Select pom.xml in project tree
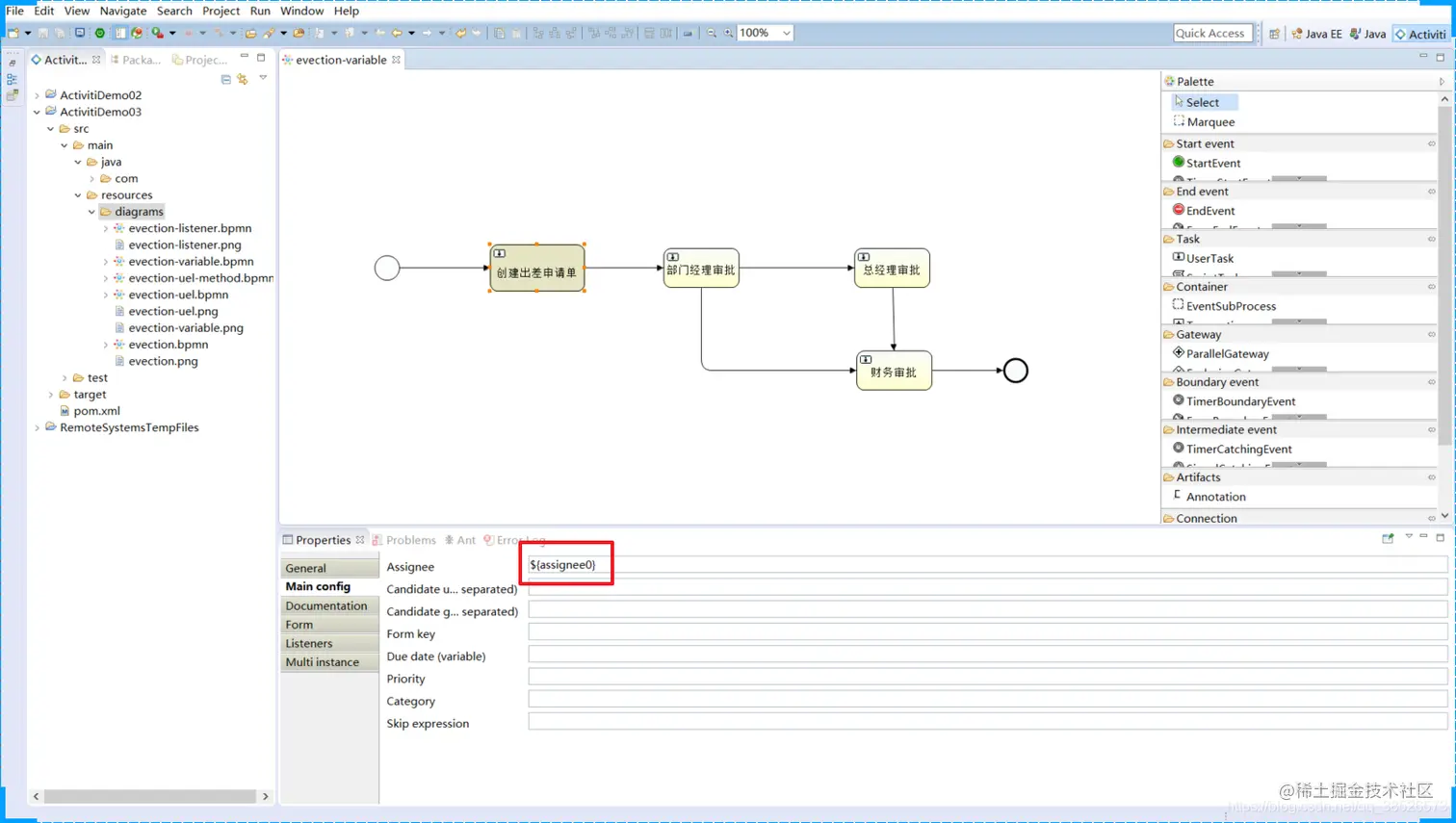 90,411
